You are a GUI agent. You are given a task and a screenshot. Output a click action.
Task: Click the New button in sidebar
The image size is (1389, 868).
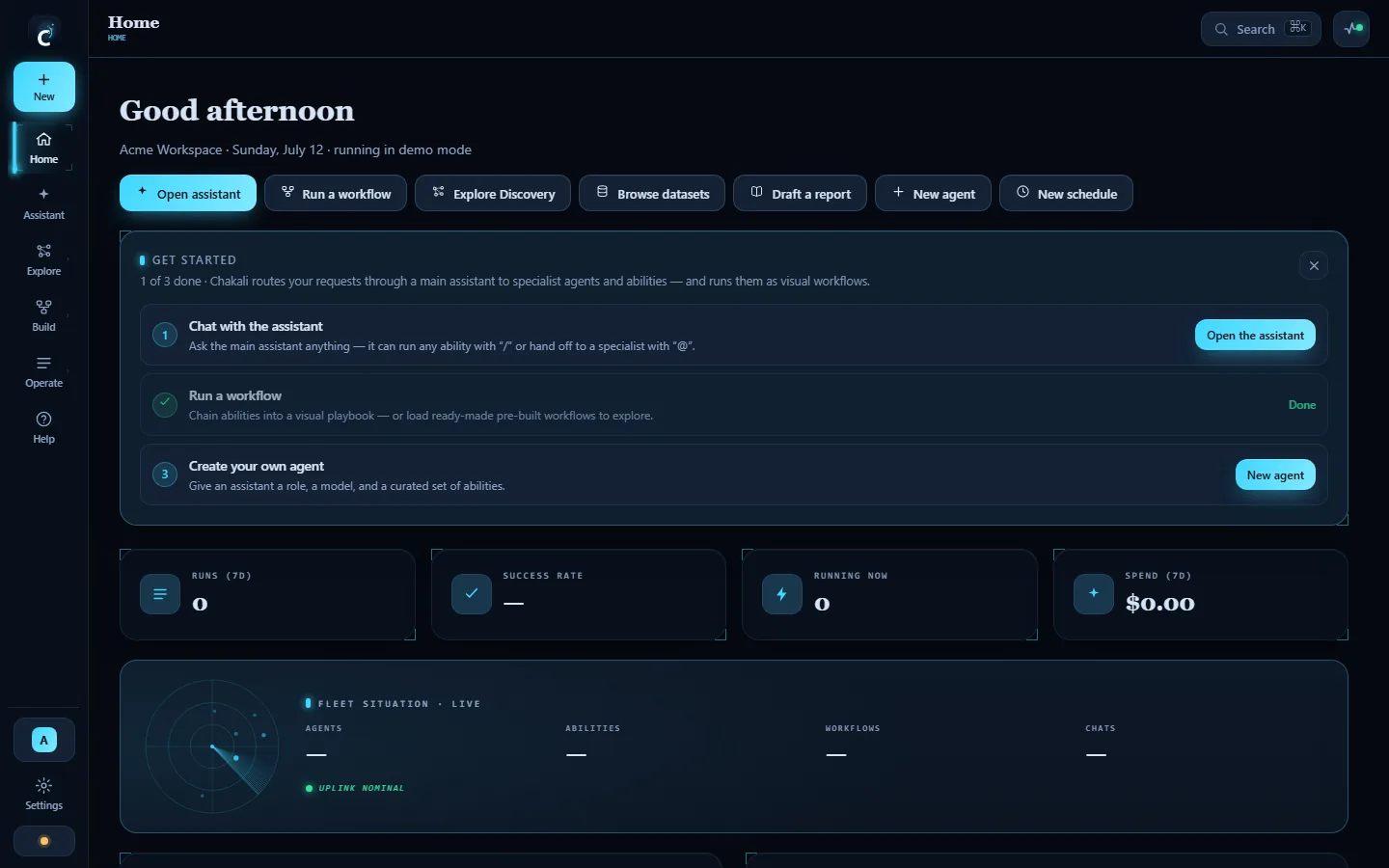pos(44,87)
